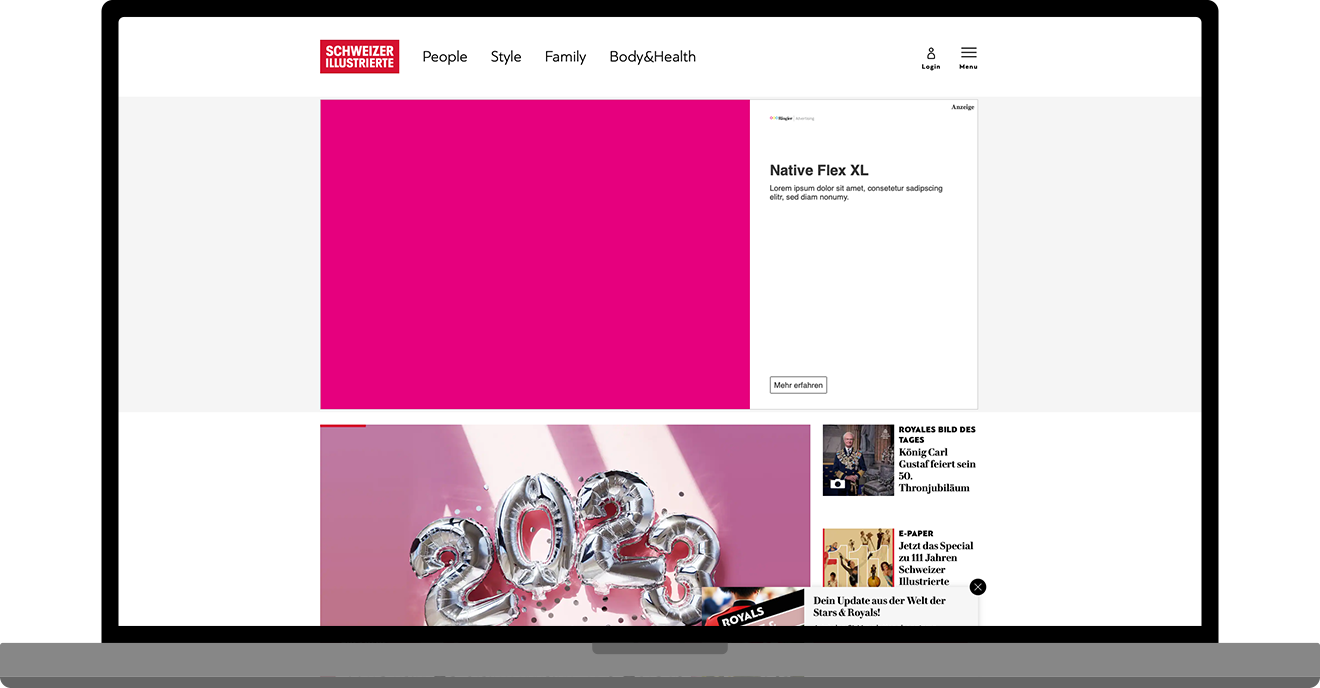Dismiss the Royals newsletter banner via the X
Image resolution: width=1320 pixels, height=688 pixels.
coord(977,586)
